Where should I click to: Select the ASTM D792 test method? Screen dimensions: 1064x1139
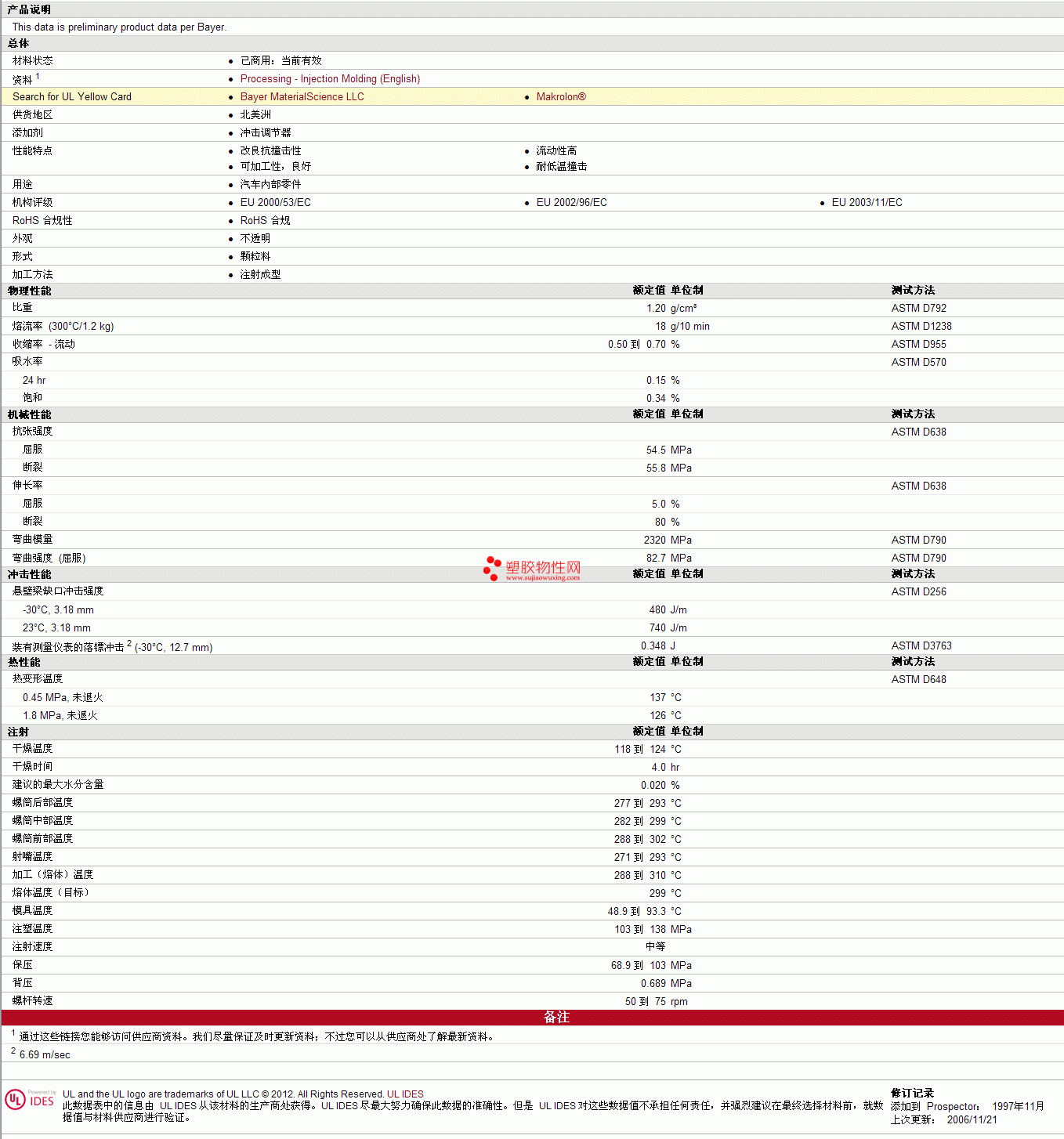pyautogui.click(x=919, y=309)
